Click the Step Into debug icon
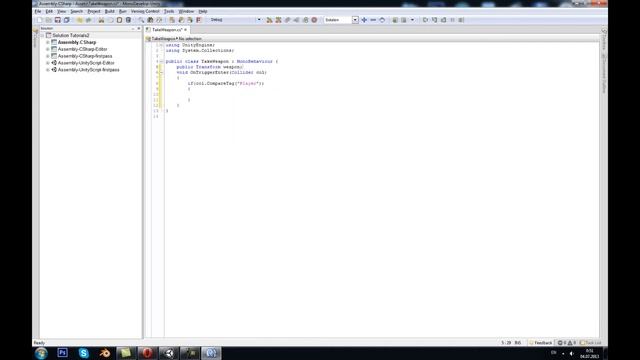640x360 pixels. pyautogui.click(x=434, y=20)
